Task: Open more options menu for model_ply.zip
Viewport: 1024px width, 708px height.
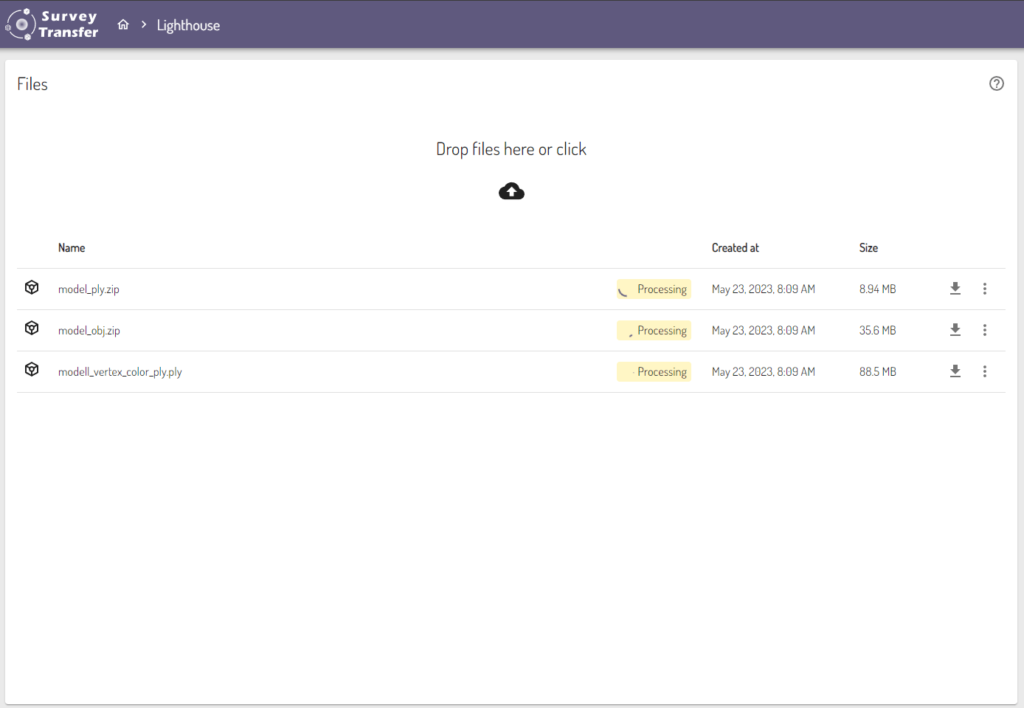Action: (x=985, y=289)
